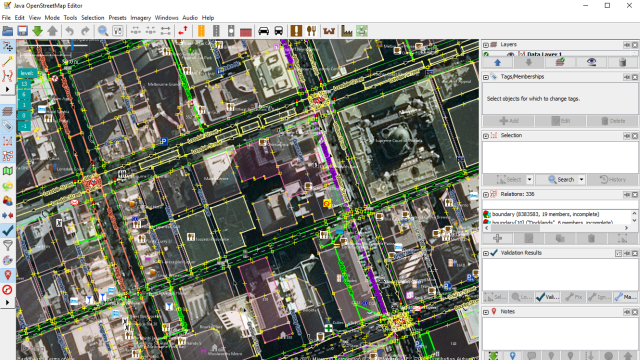Viewport: 640px width, 360px height.
Task: Select level -1 in level selector
Action: pyautogui.click(x=24, y=126)
